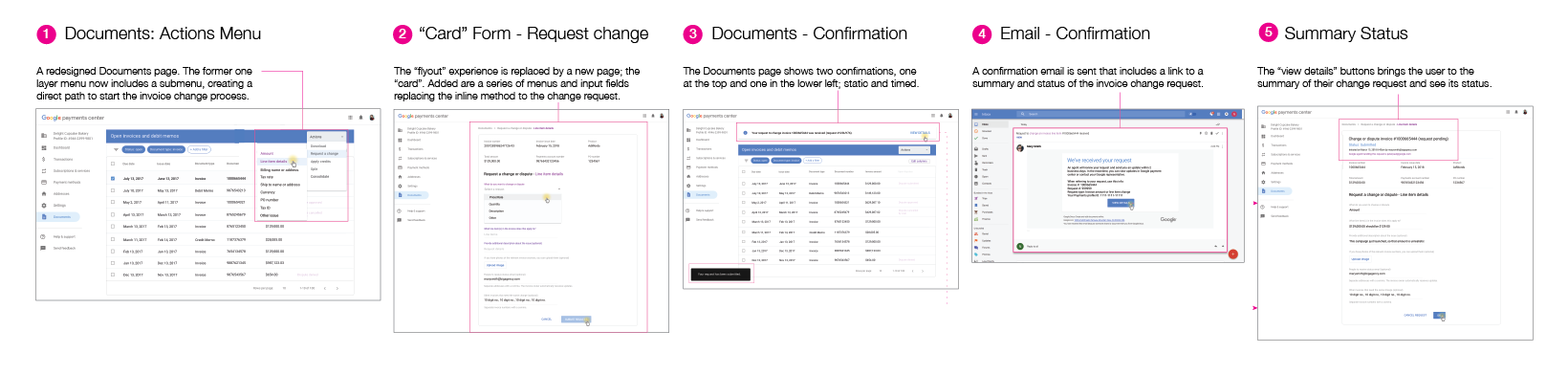Step 4 email mockup: click Done checkmark icon
Viewport: 1568px width, 375px height.
tap(976, 138)
